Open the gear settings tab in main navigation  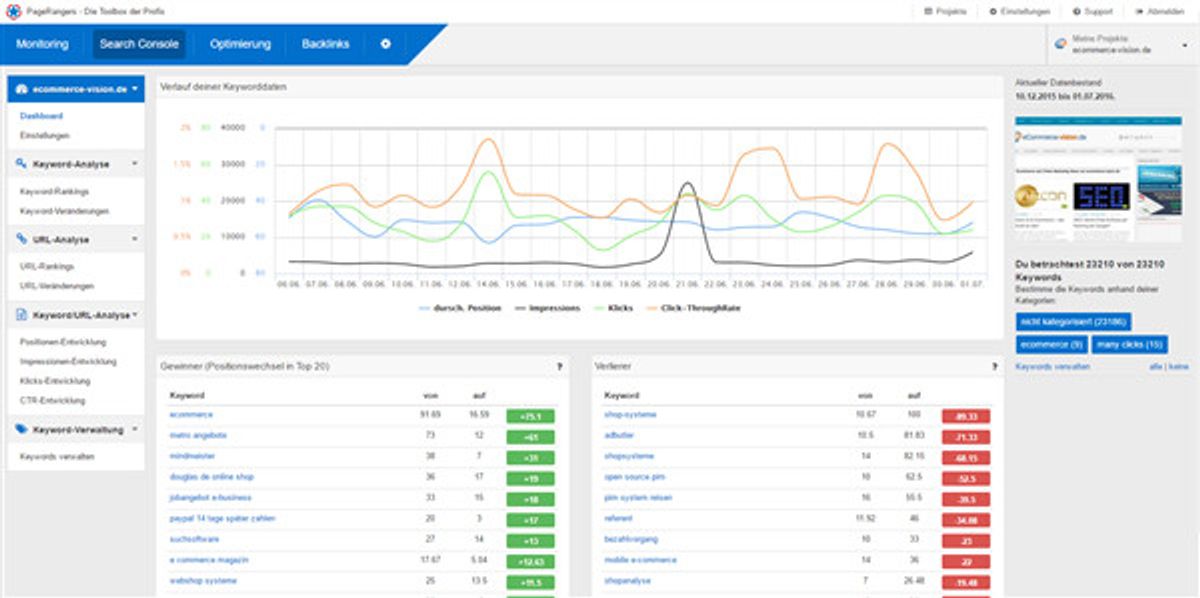click(x=386, y=44)
